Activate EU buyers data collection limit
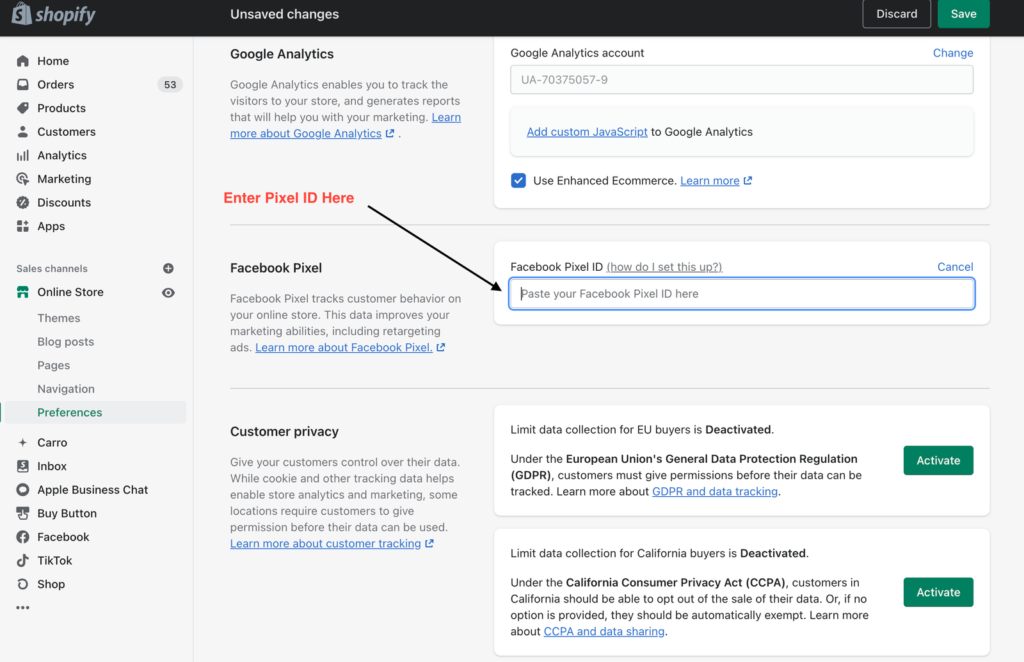Screen dimensions: 1024x662 tap(938, 460)
